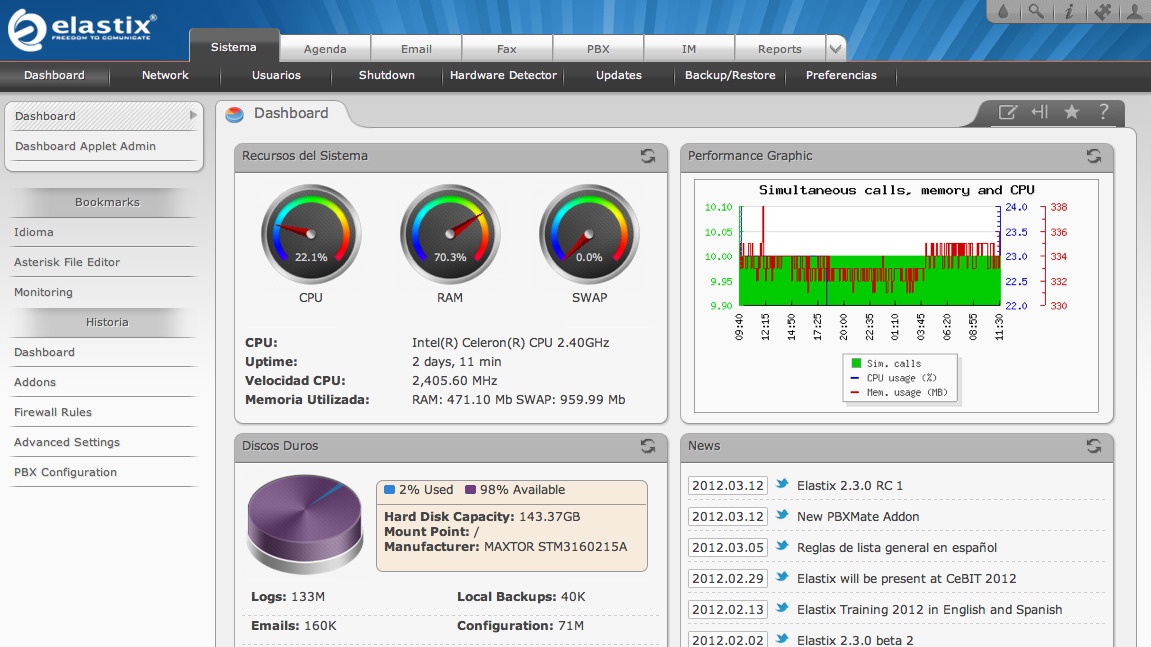Image resolution: width=1151 pixels, height=647 pixels.
Task: Click the purple 98% Available legend swatch
Action: [x=471, y=489]
